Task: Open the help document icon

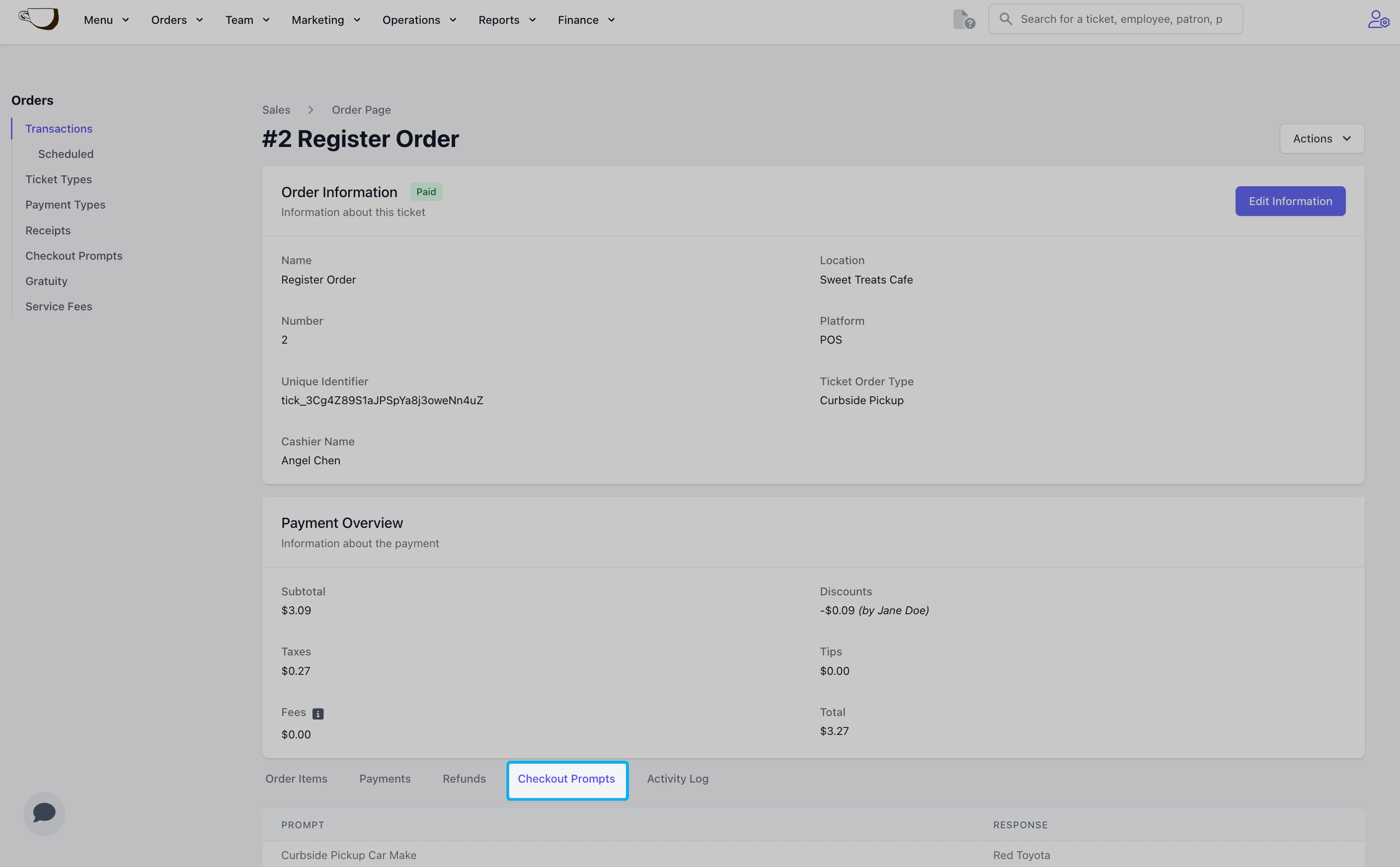Action: point(963,19)
